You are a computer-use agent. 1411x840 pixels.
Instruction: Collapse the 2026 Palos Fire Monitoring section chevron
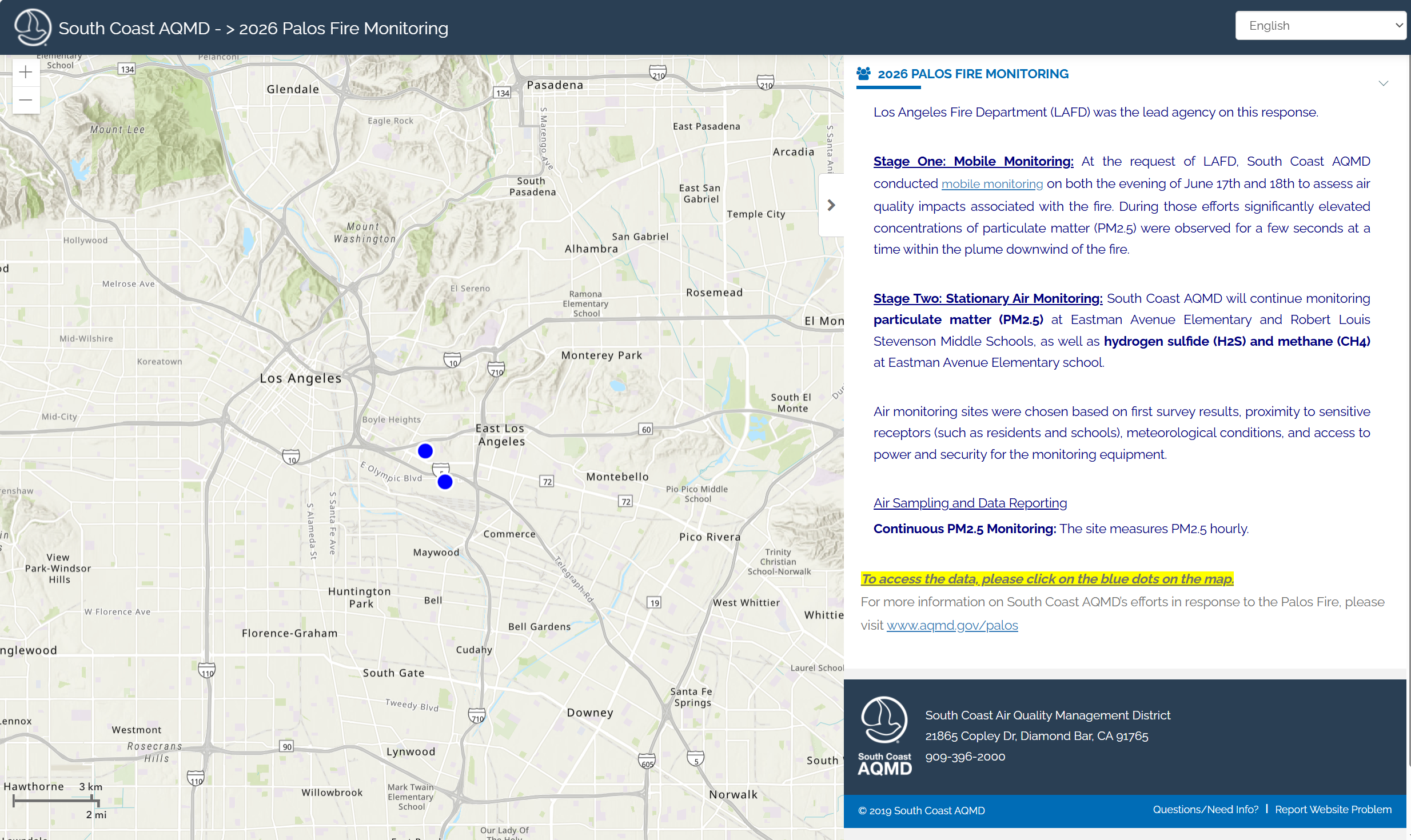1384,83
